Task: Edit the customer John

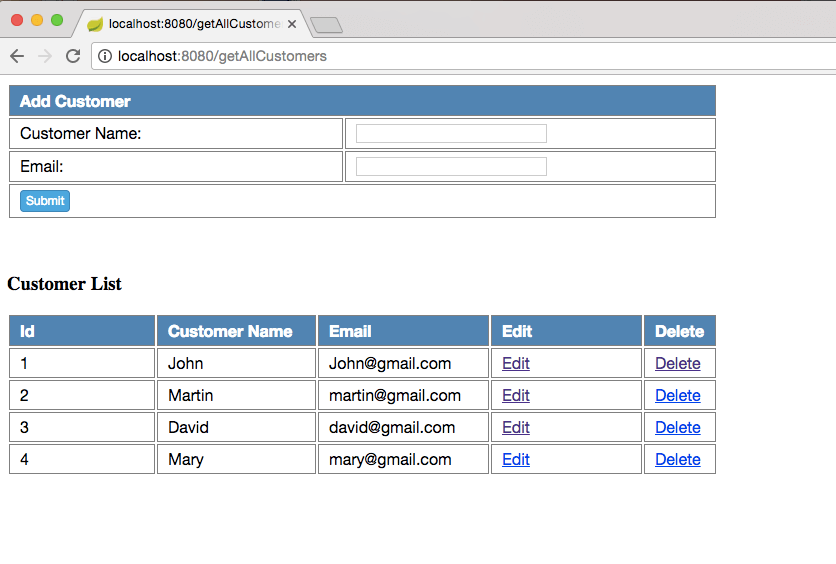Action: pos(516,364)
